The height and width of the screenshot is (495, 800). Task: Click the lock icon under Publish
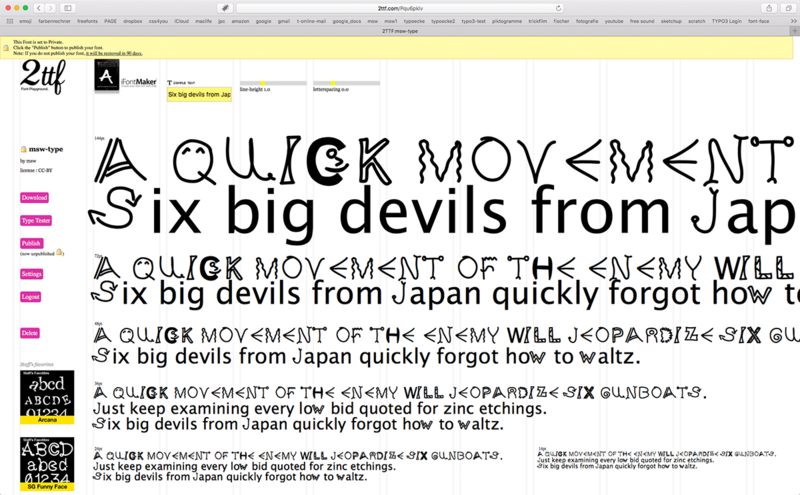click(x=60, y=252)
